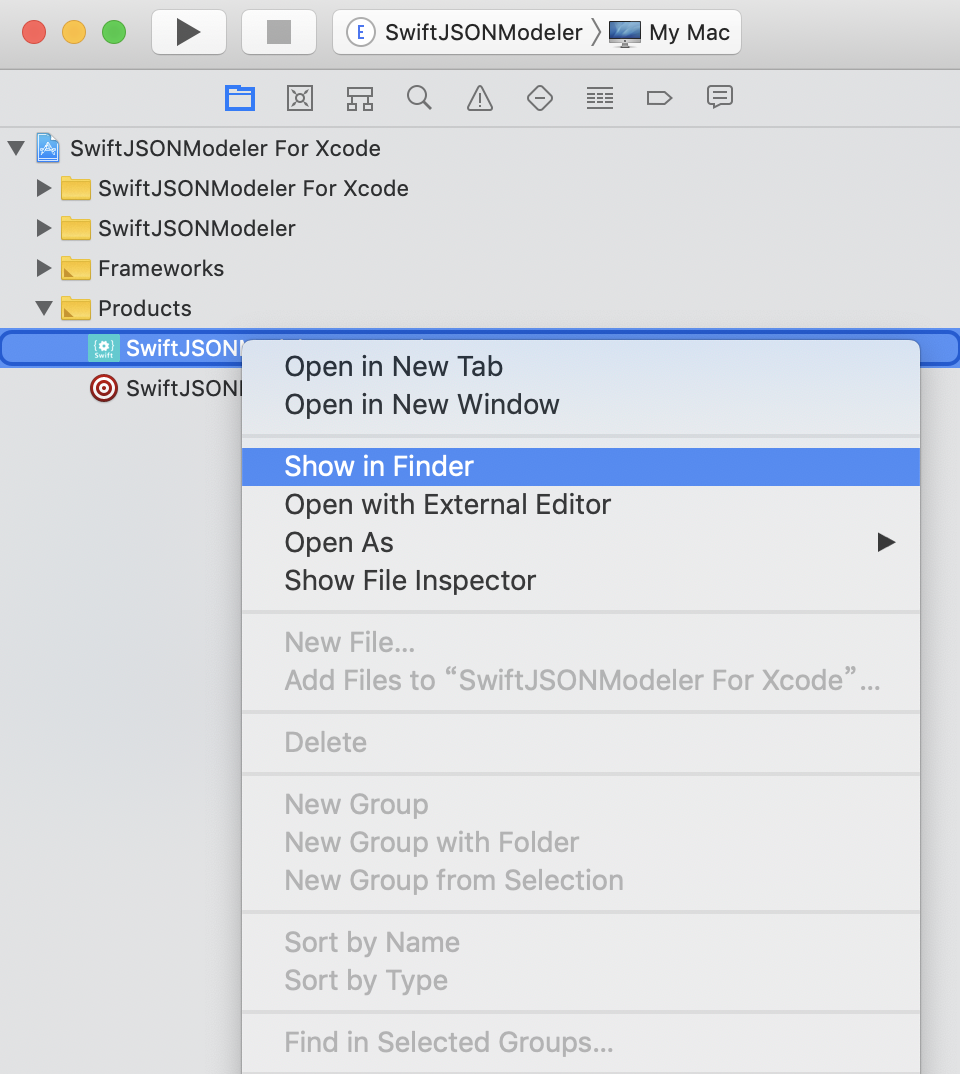The height and width of the screenshot is (1074, 960).
Task: Show the Report navigator
Action: pos(720,98)
